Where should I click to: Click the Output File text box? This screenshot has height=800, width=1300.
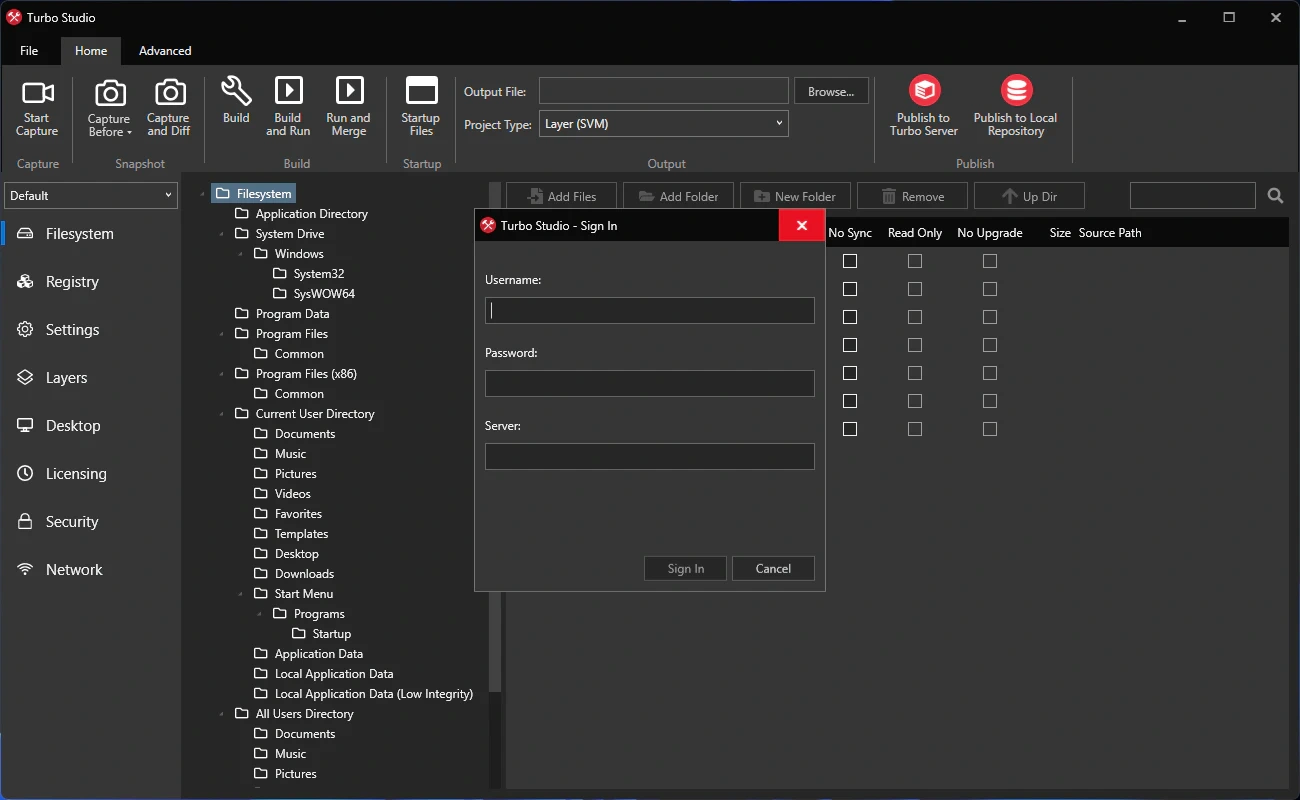tap(664, 91)
